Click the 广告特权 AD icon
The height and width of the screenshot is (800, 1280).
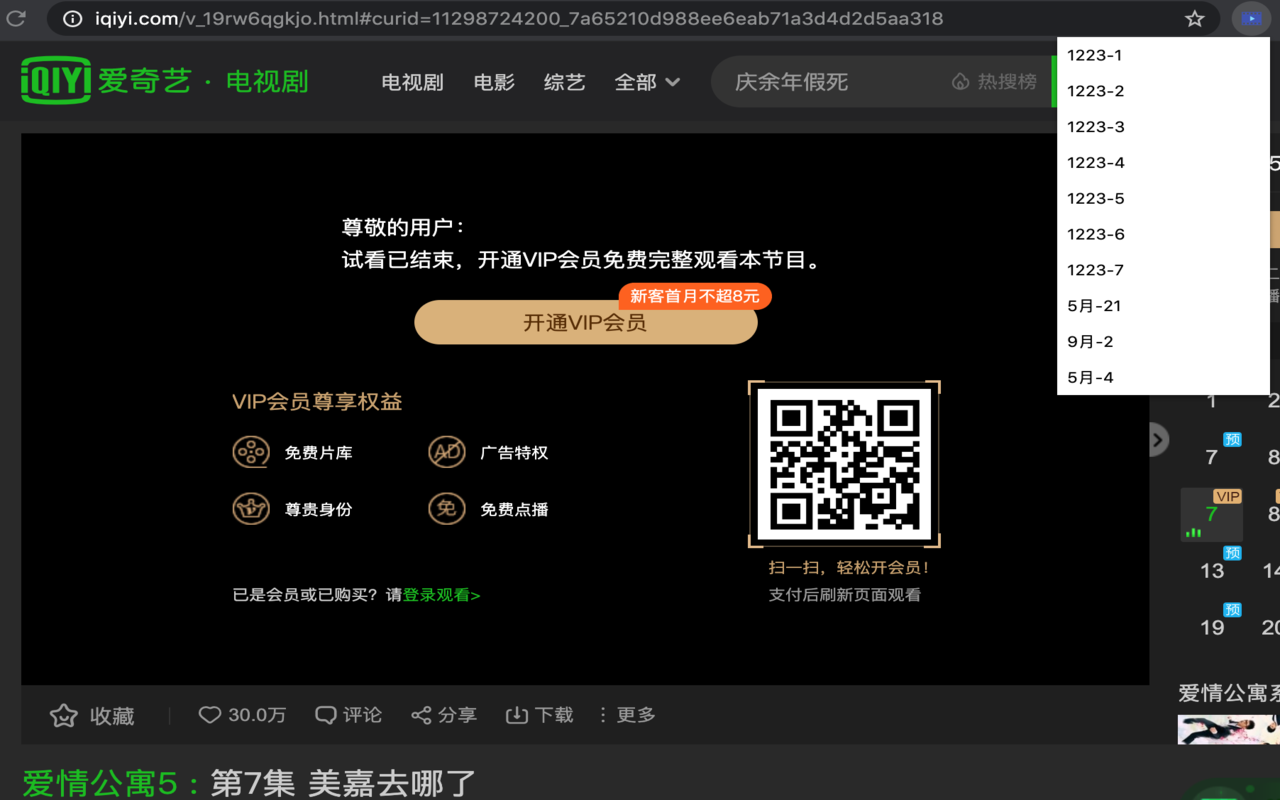coord(447,452)
